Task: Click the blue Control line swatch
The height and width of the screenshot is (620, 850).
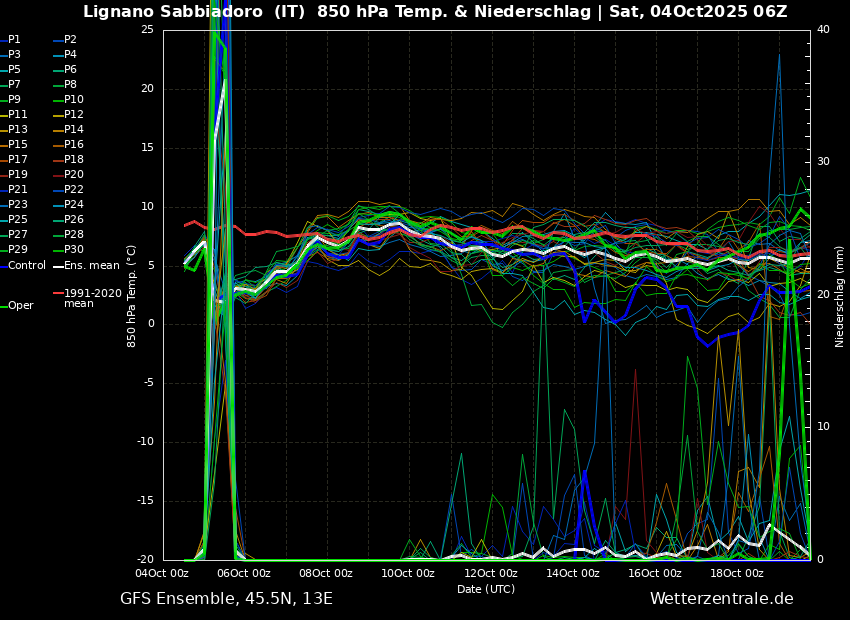Action: (x=3, y=266)
